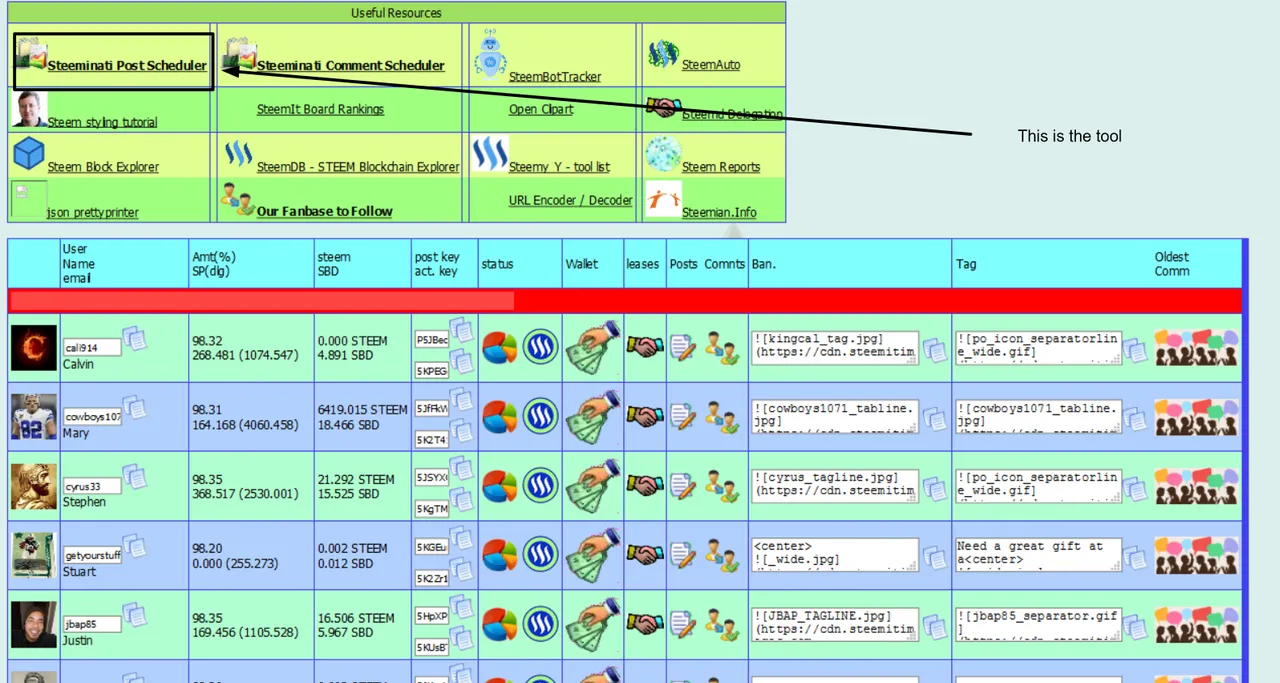Click the SteemAuto logo icon

663,54
